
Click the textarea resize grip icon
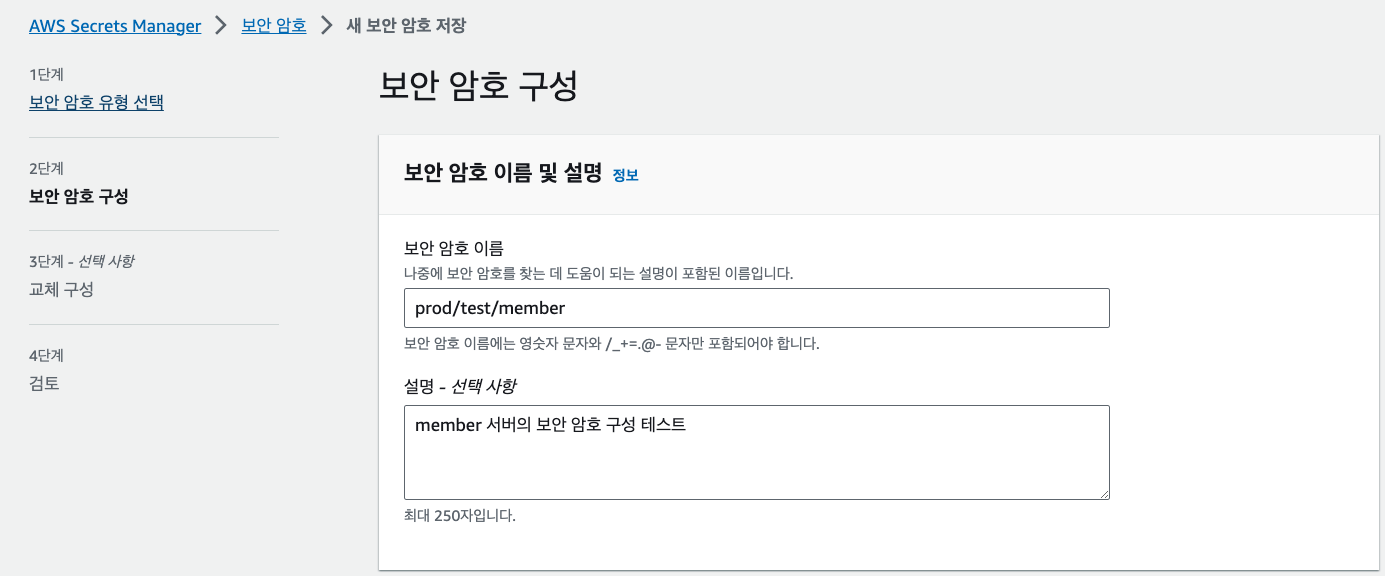(x=1104, y=491)
